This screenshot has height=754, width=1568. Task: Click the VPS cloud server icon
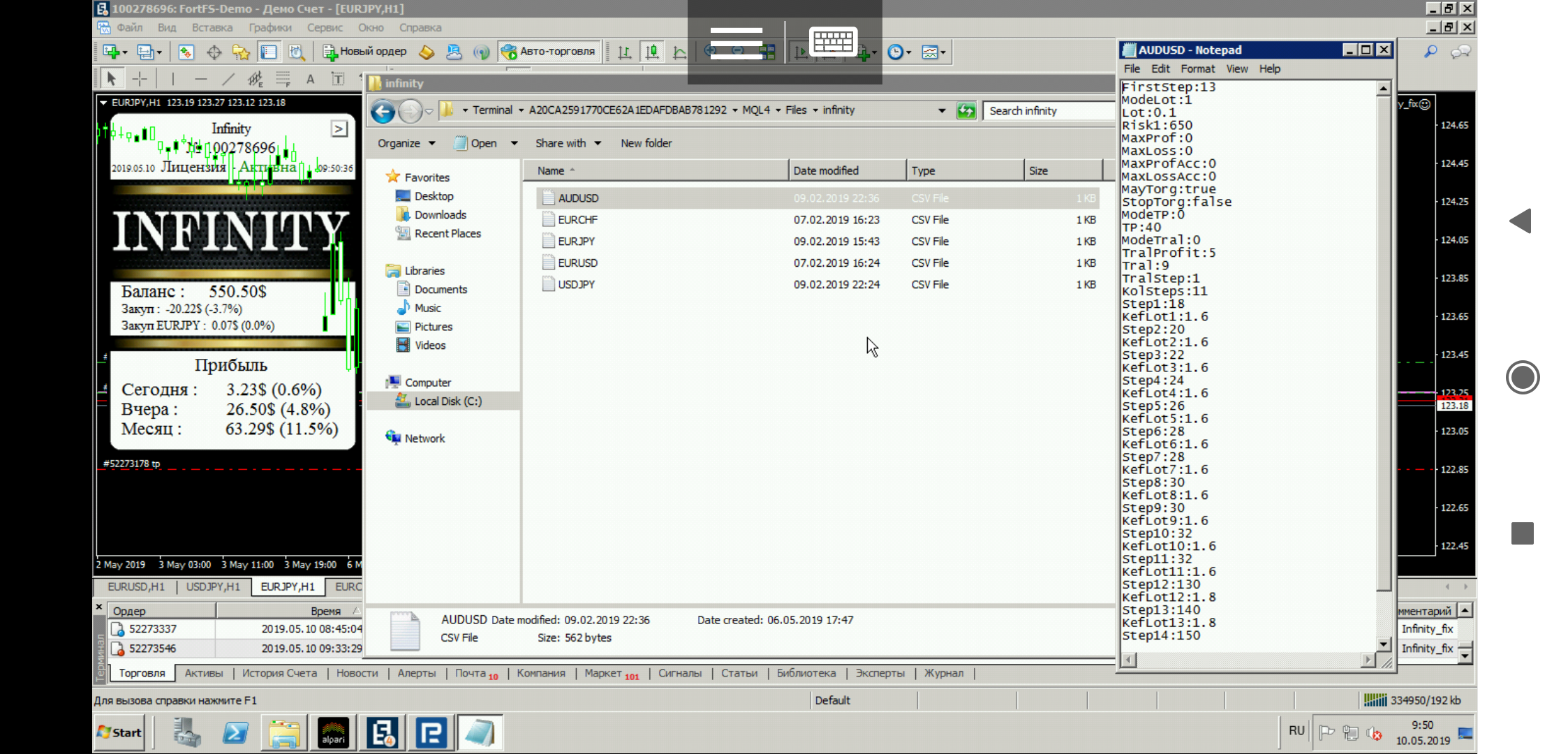click(454, 52)
